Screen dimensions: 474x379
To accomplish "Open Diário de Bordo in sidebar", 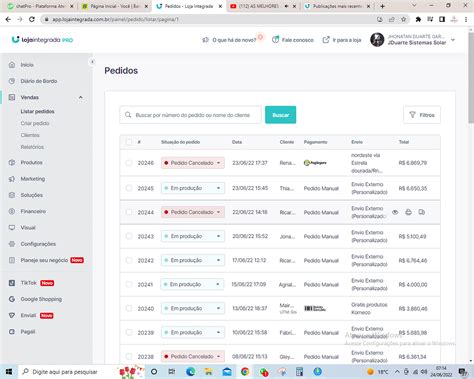I will (x=33, y=81).
